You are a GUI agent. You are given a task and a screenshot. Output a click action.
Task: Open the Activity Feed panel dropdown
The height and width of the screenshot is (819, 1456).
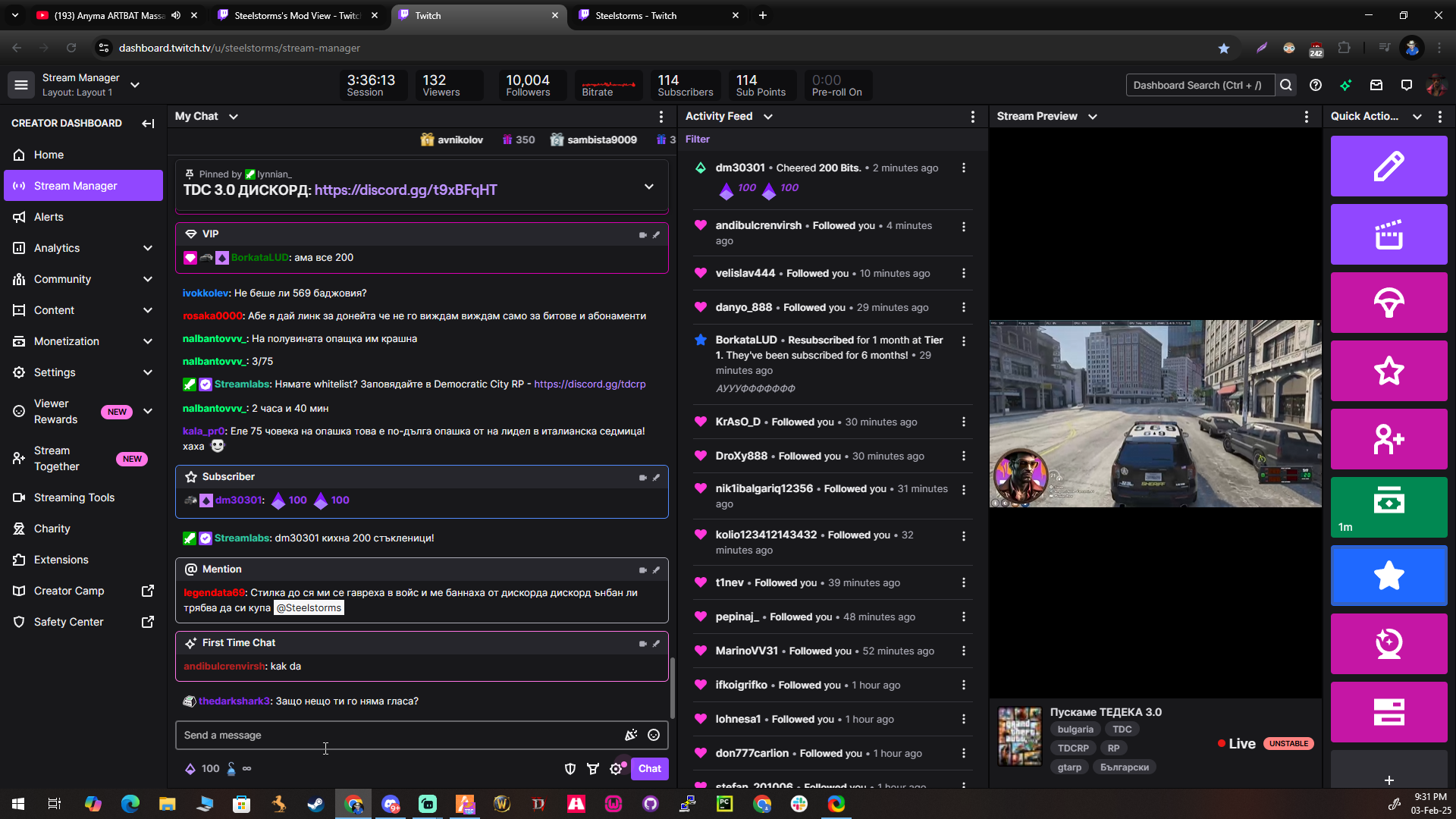tap(768, 117)
